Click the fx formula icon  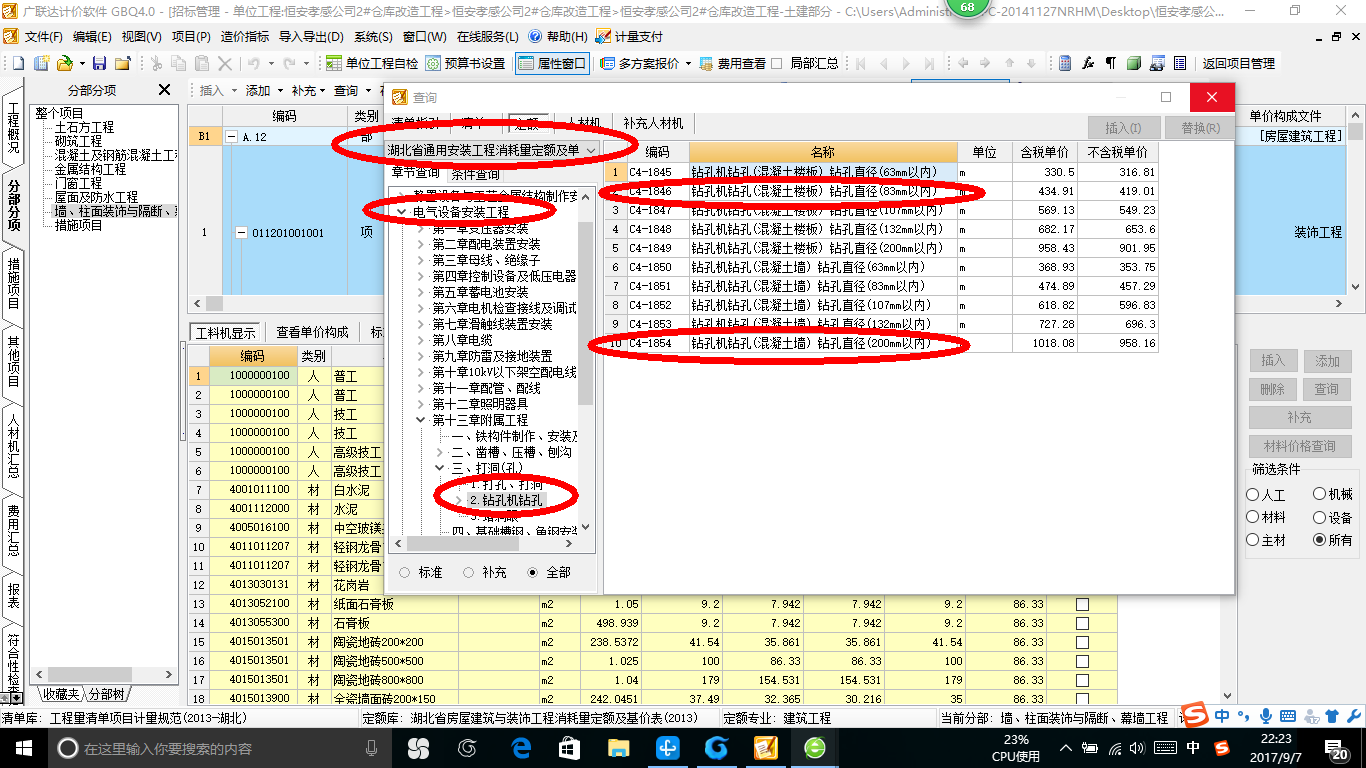[x=1088, y=63]
